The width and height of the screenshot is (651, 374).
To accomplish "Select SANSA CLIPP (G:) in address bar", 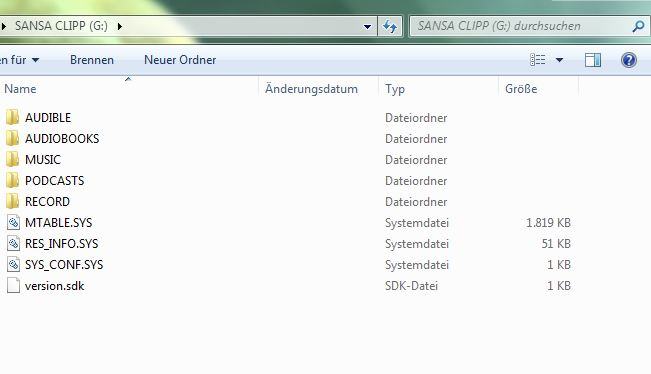I will [61, 26].
